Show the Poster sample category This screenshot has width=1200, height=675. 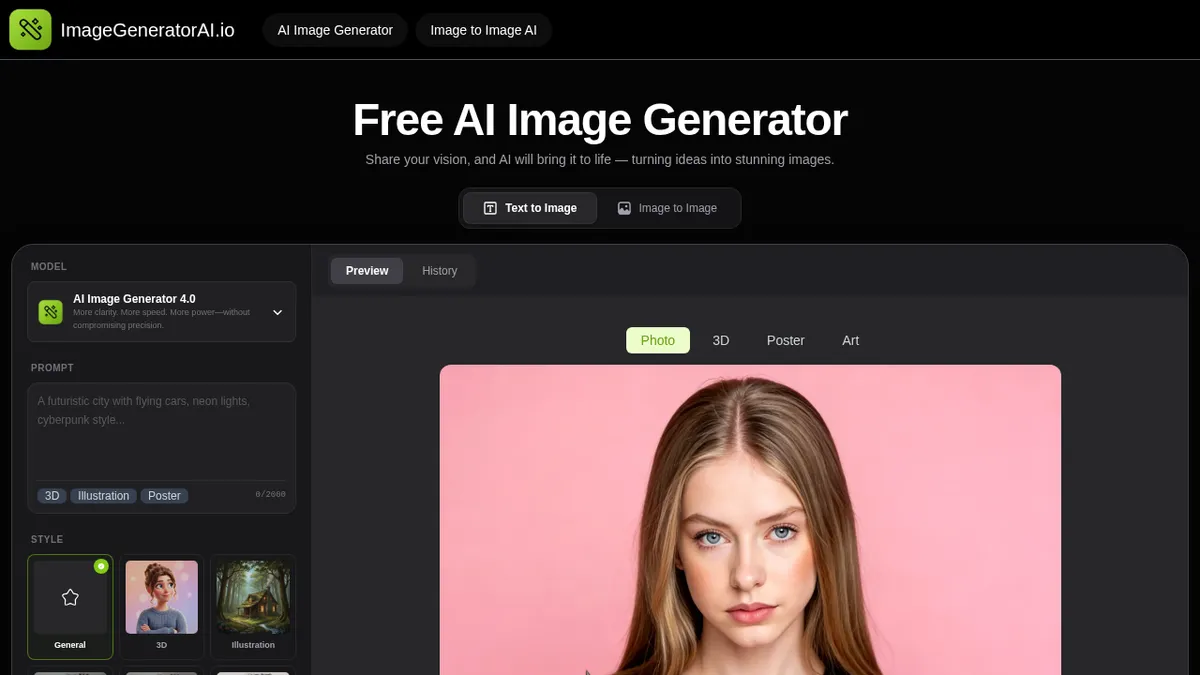pos(785,340)
